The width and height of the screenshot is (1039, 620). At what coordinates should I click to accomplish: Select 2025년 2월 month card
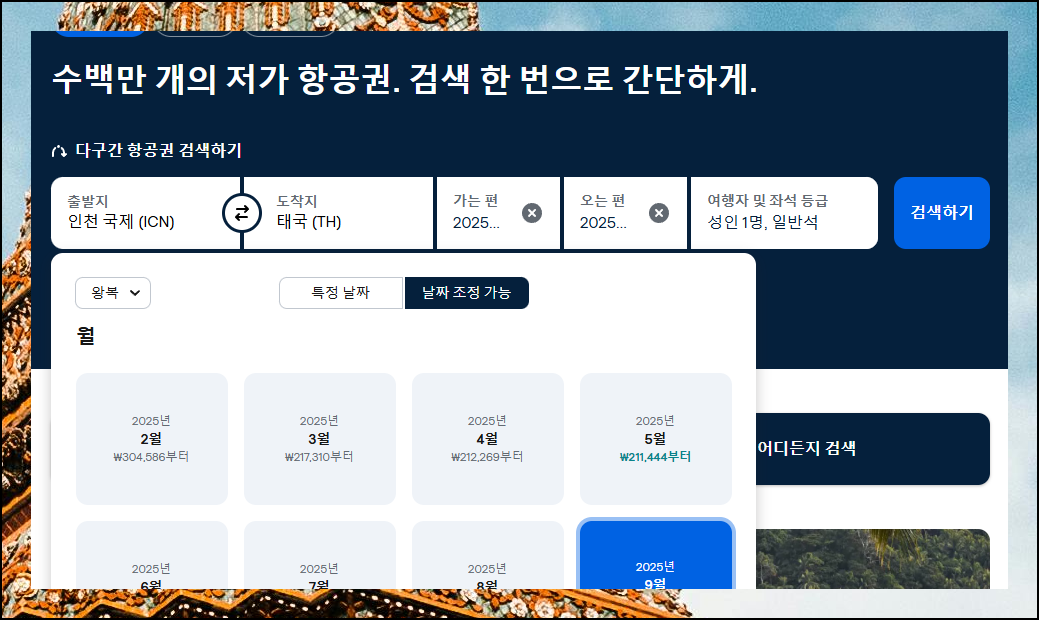point(152,439)
